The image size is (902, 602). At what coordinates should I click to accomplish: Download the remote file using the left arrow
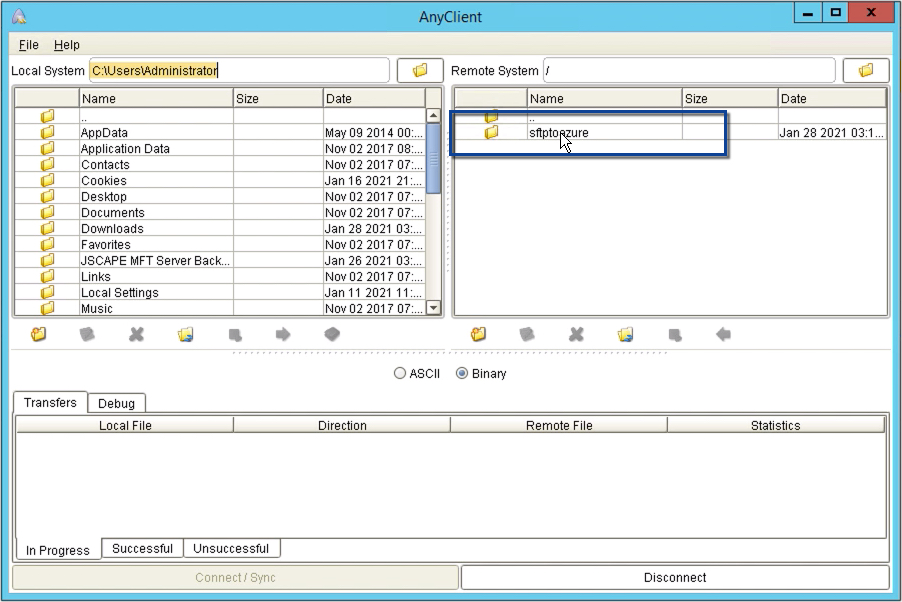point(723,335)
